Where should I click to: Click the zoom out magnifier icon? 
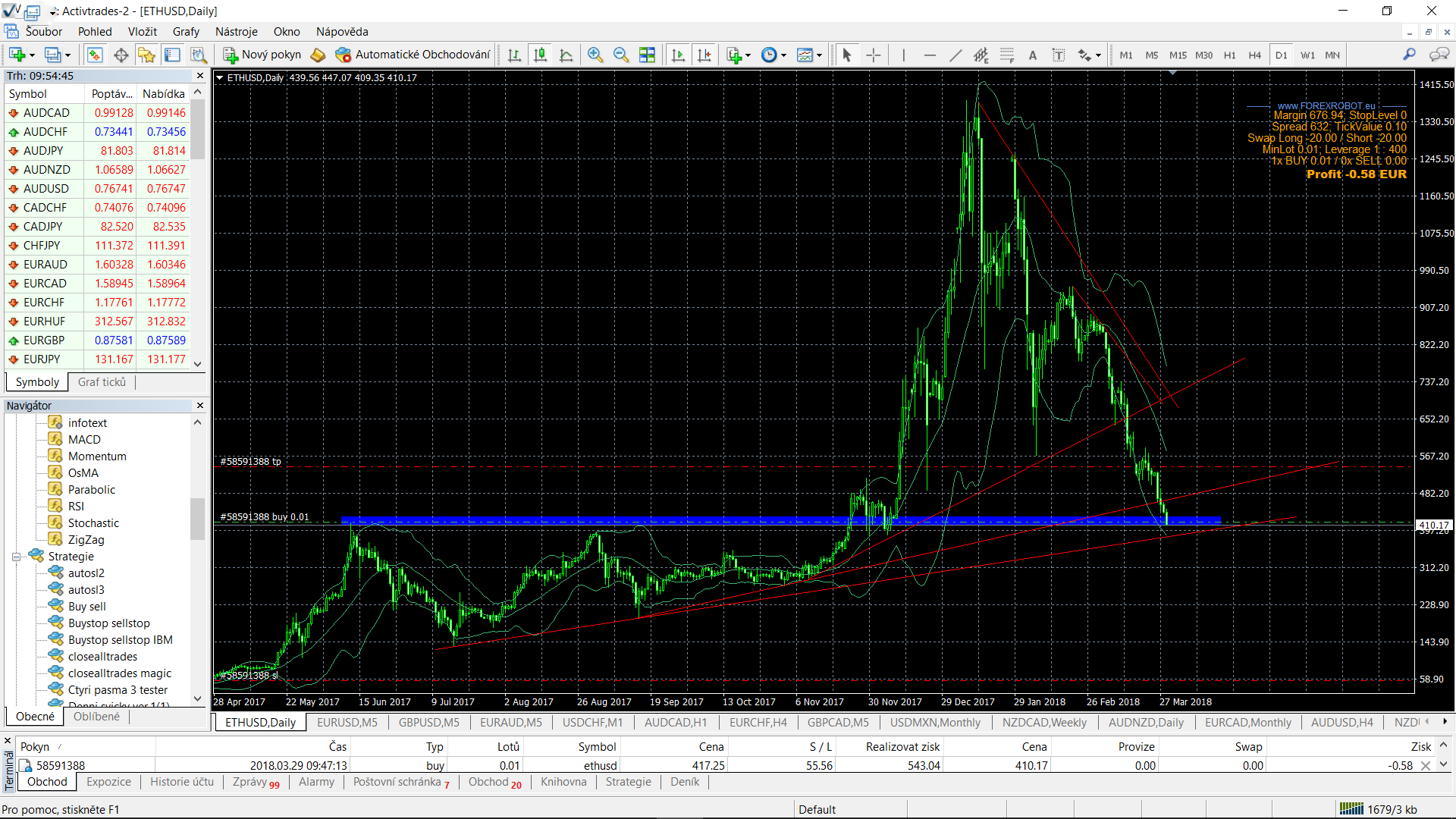(621, 55)
